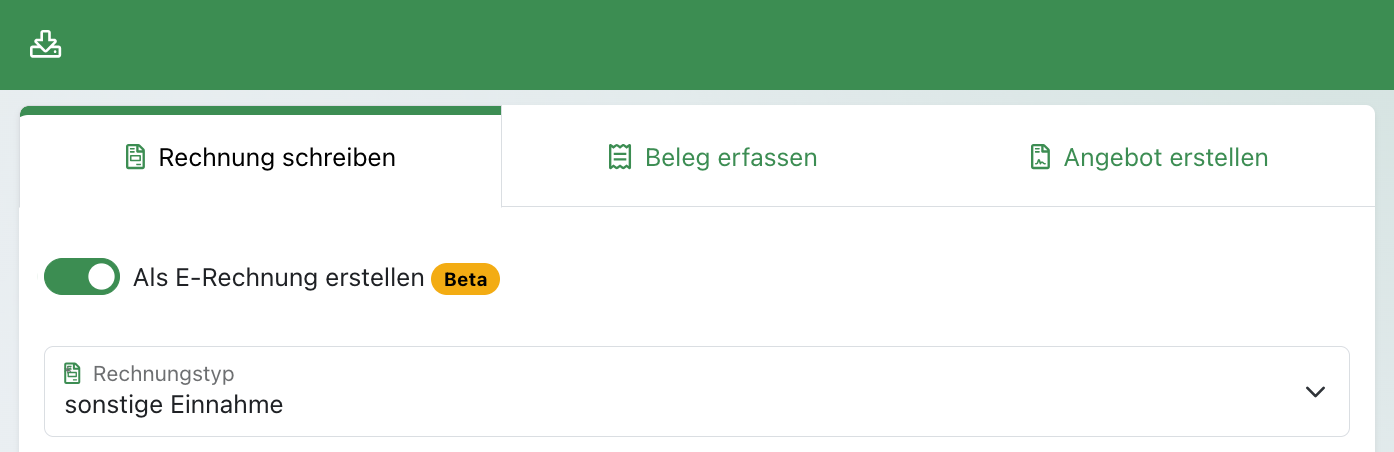Click the empty green header bar
Image resolution: width=1394 pixels, height=452 pixels.
700,45
